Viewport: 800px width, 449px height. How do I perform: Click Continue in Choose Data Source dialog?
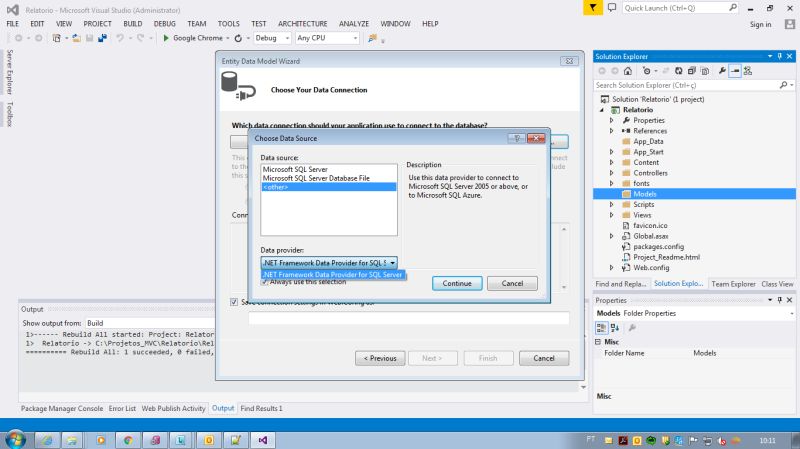tap(457, 283)
